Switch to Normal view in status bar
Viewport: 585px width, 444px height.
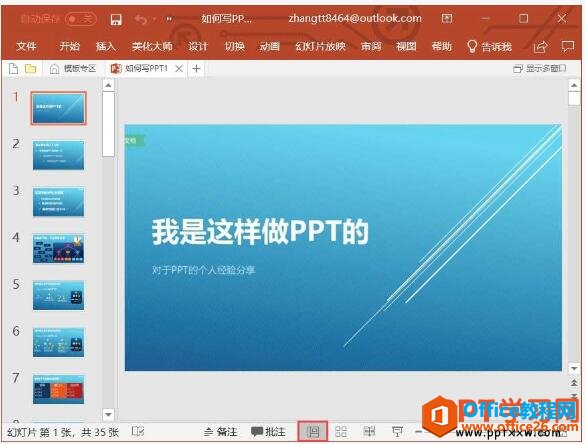[313, 432]
